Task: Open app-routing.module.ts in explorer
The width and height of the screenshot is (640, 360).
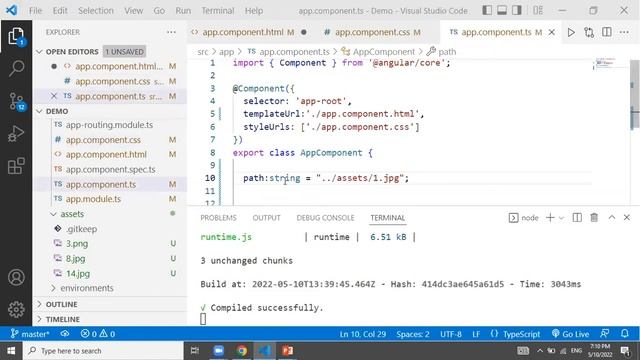Action: coord(109,125)
